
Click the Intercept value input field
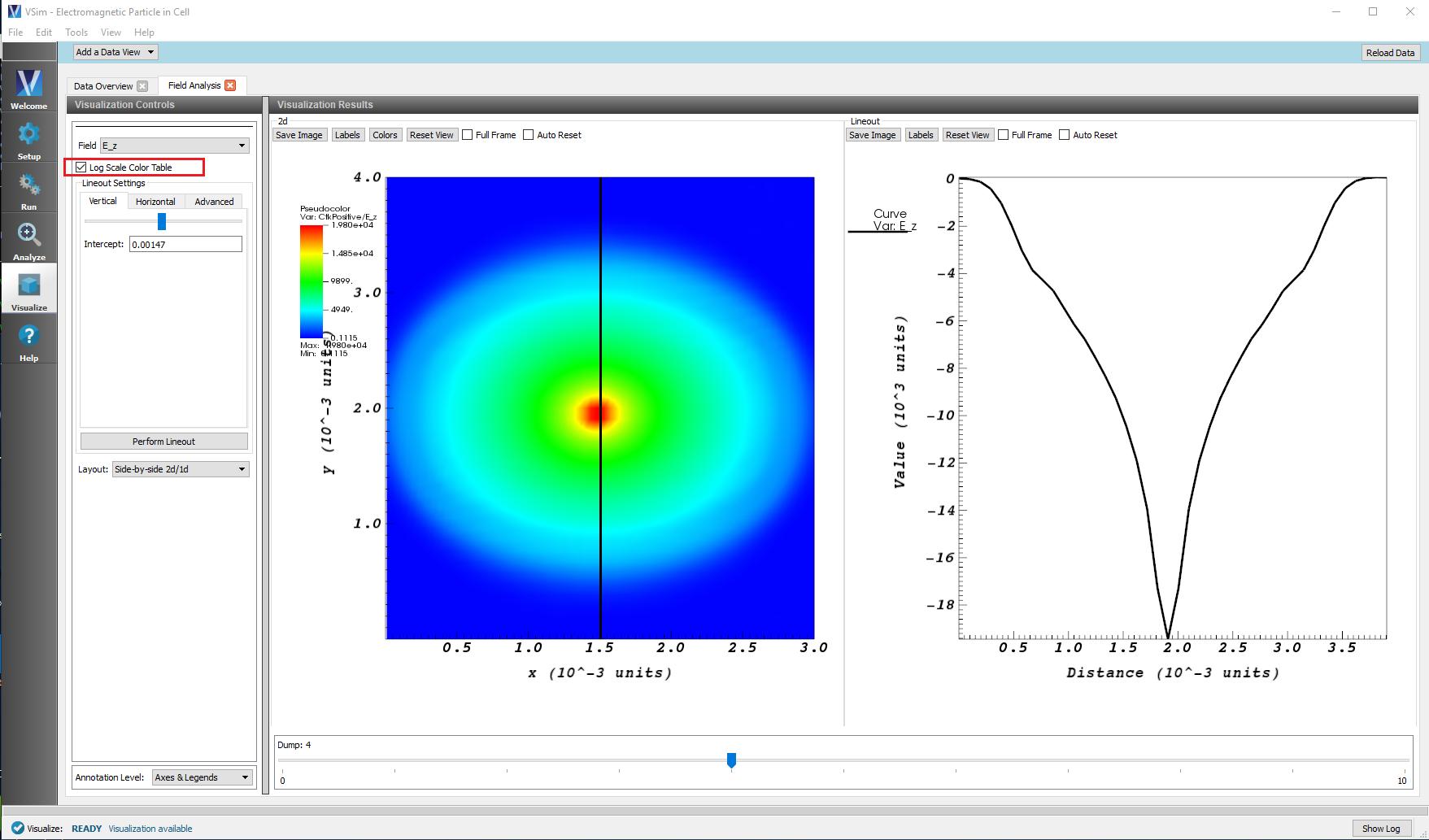(185, 245)
